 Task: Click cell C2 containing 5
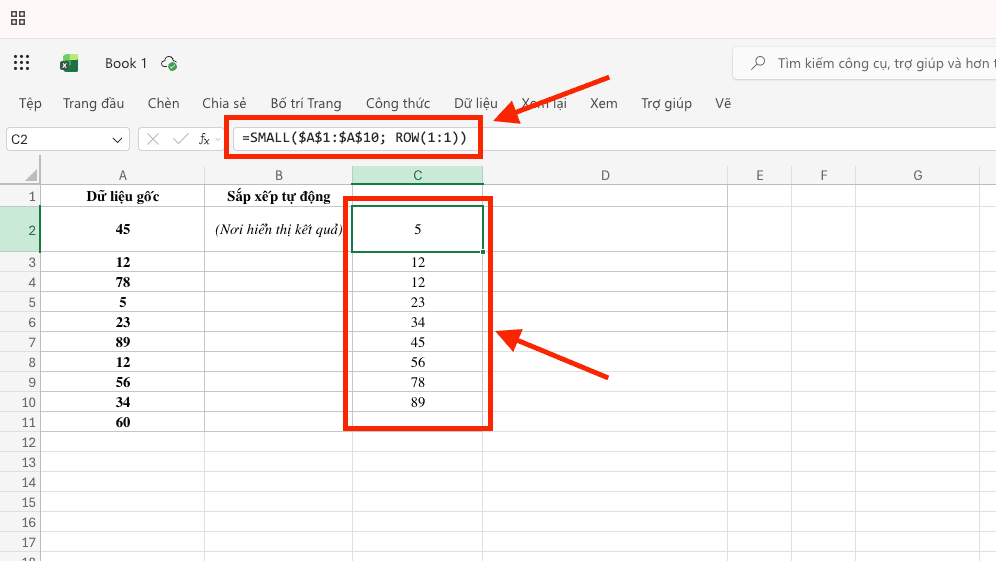coord(417,229)
